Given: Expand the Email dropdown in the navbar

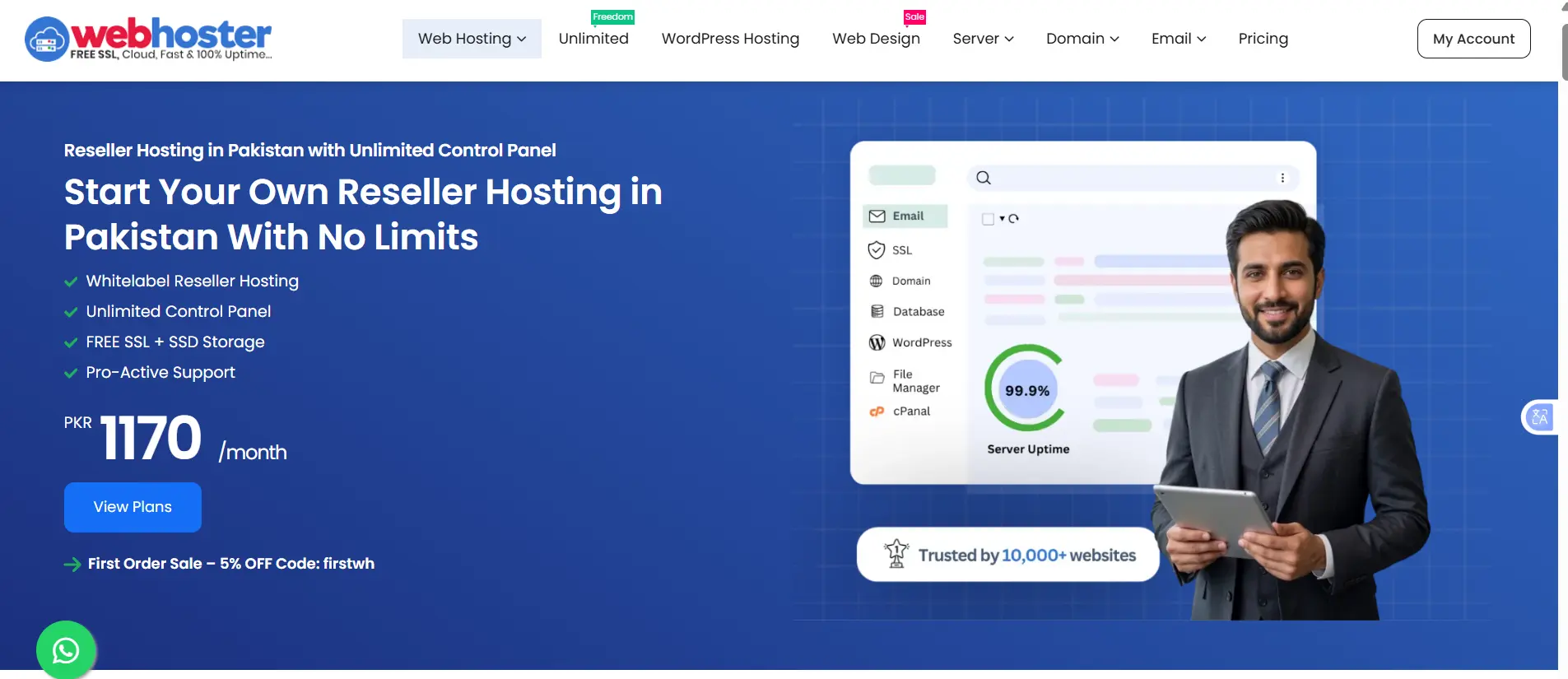Looking at the screenshot, I should pyautogui.click(x=1179, y=39).
